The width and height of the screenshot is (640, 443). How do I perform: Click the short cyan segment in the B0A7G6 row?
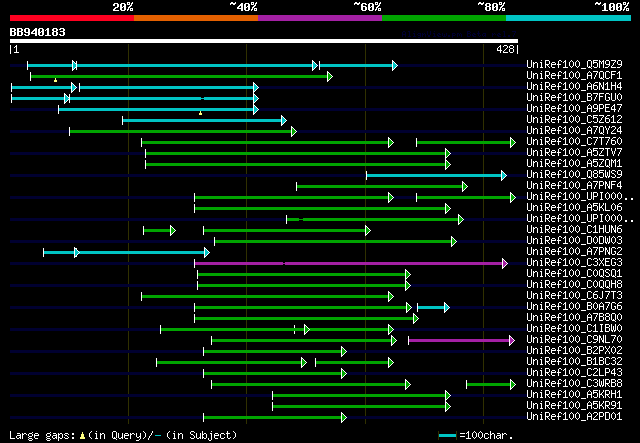(433, 307)
